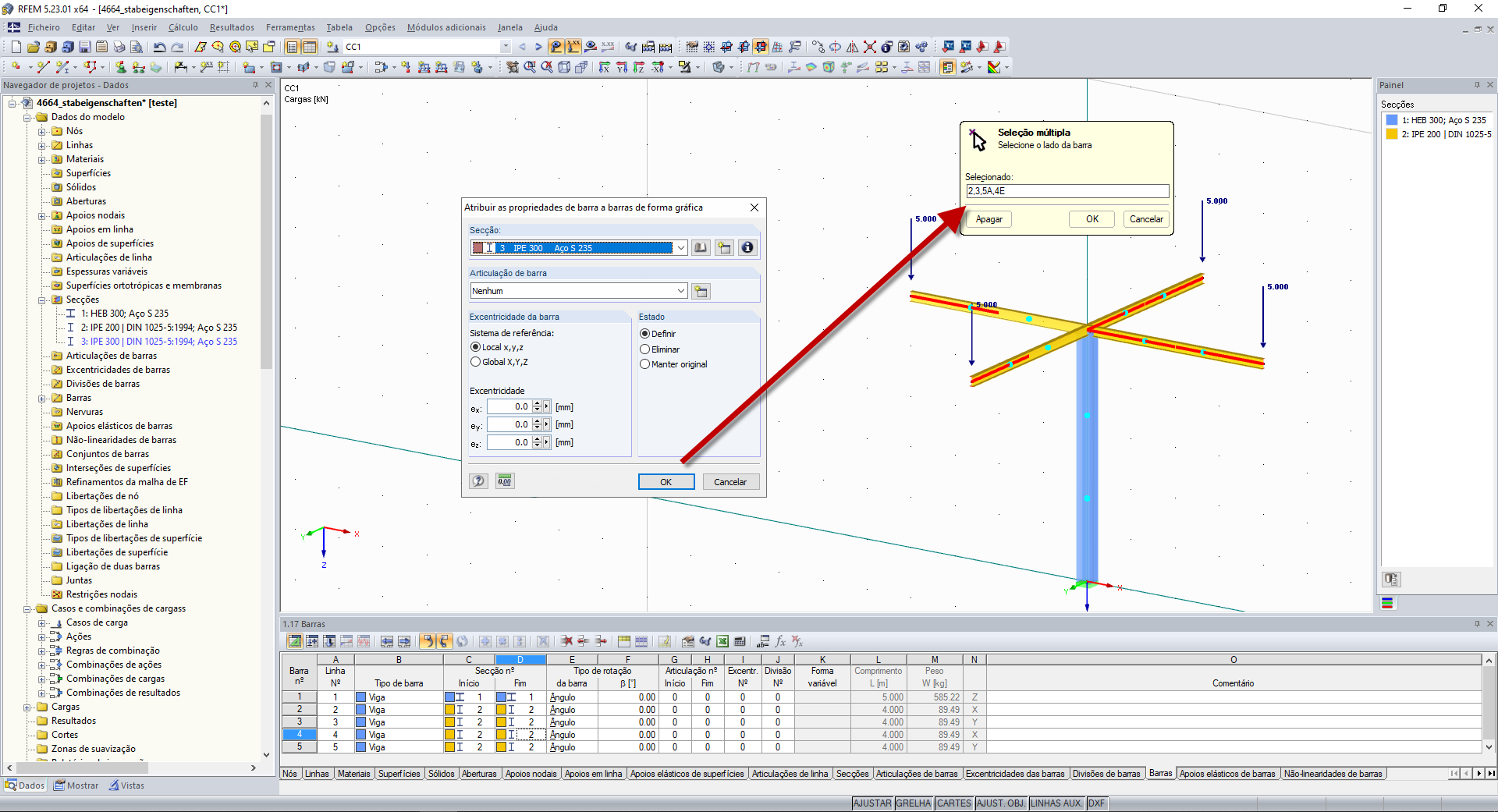This screenshot has height=812, width=1498.
Task: Expand the Barras tree node
Action: point(42,398)
